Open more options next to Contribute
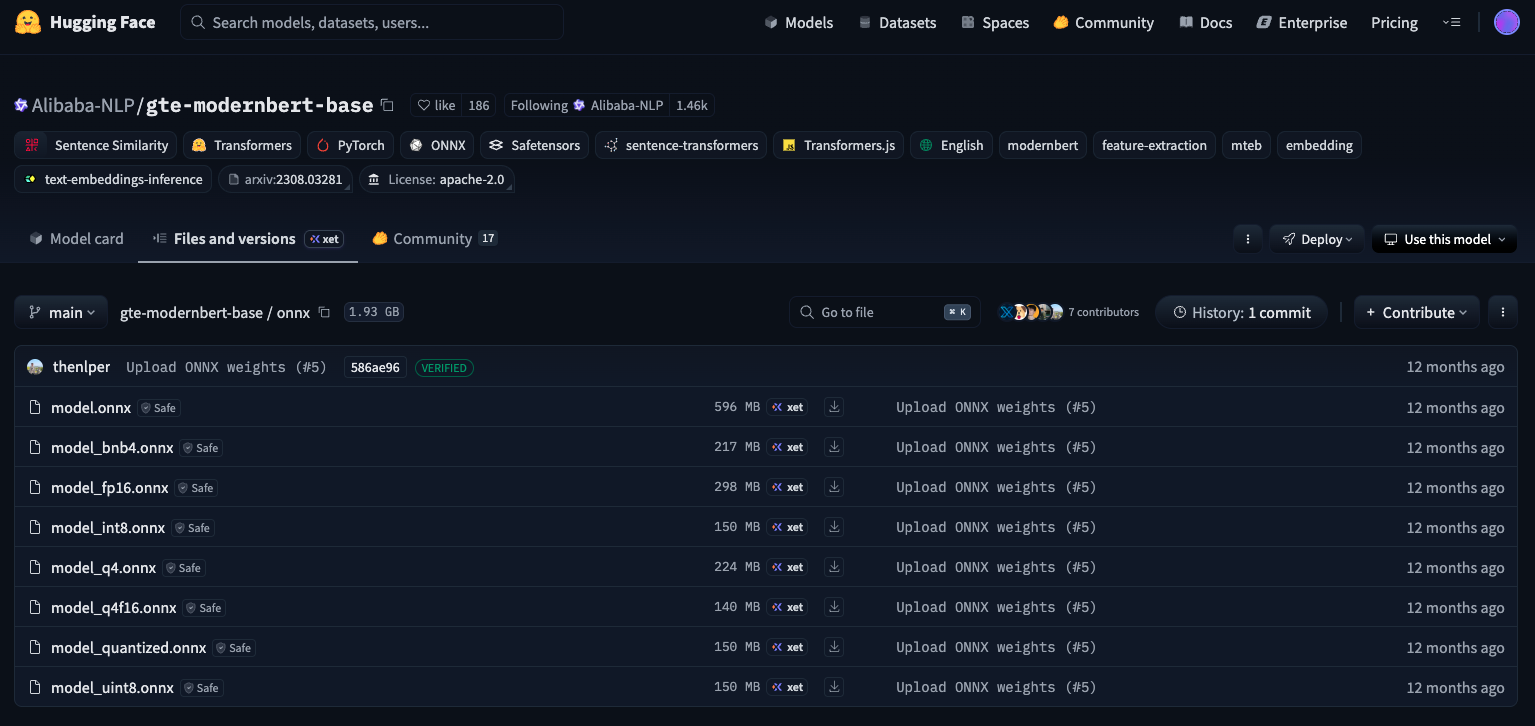 pyautogui.click(x=1502, y=312)
